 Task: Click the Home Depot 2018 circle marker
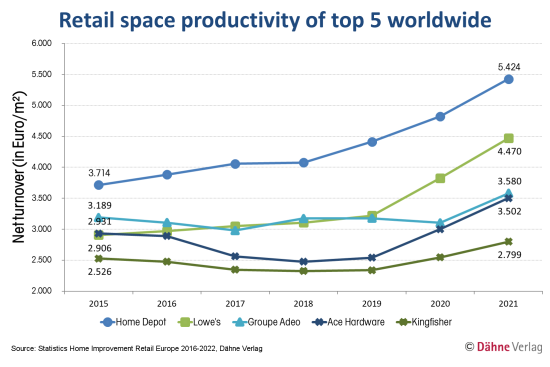click(304, 163)
